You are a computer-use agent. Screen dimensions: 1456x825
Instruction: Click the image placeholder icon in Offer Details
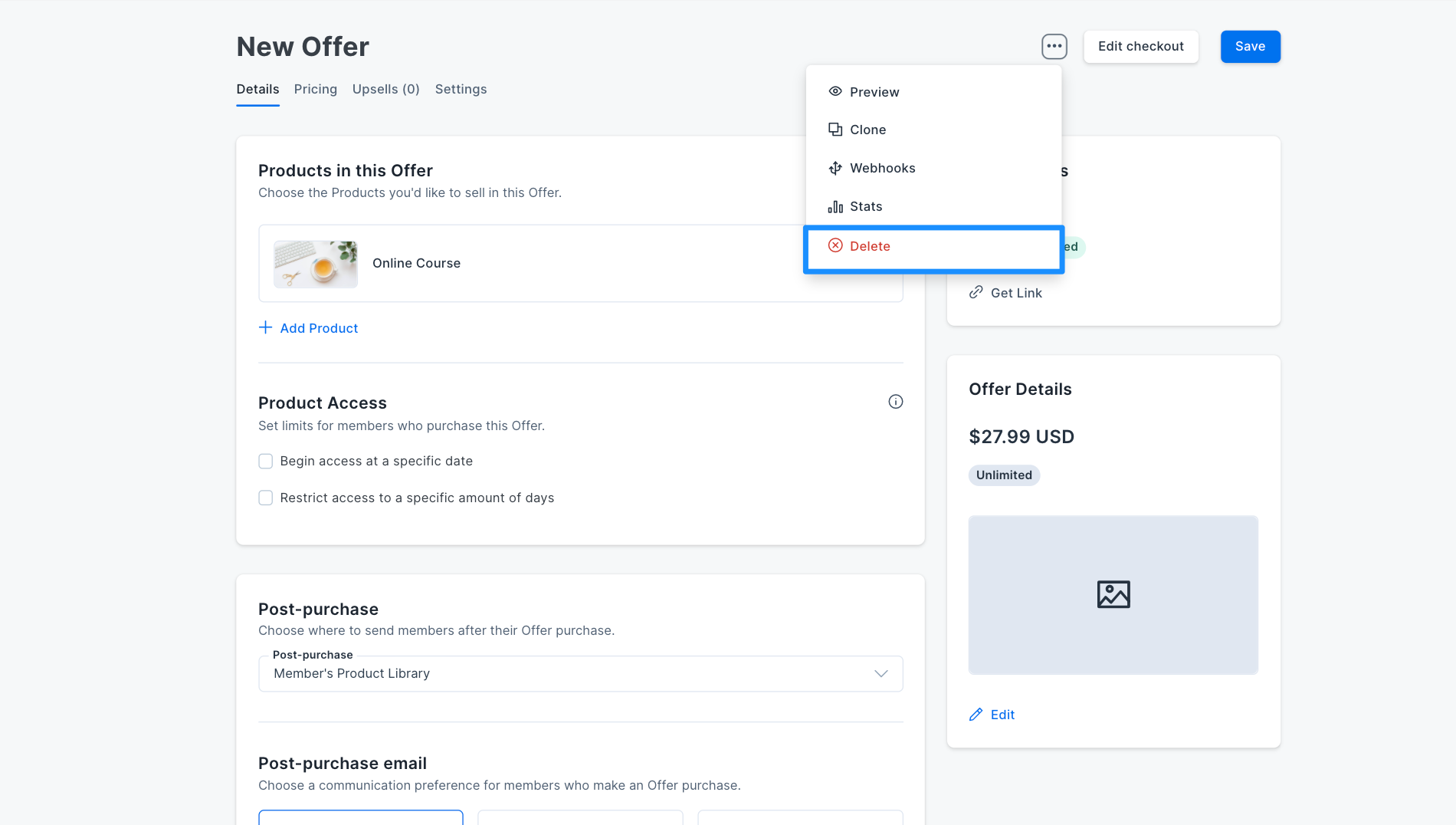(x=1113, y=594)
